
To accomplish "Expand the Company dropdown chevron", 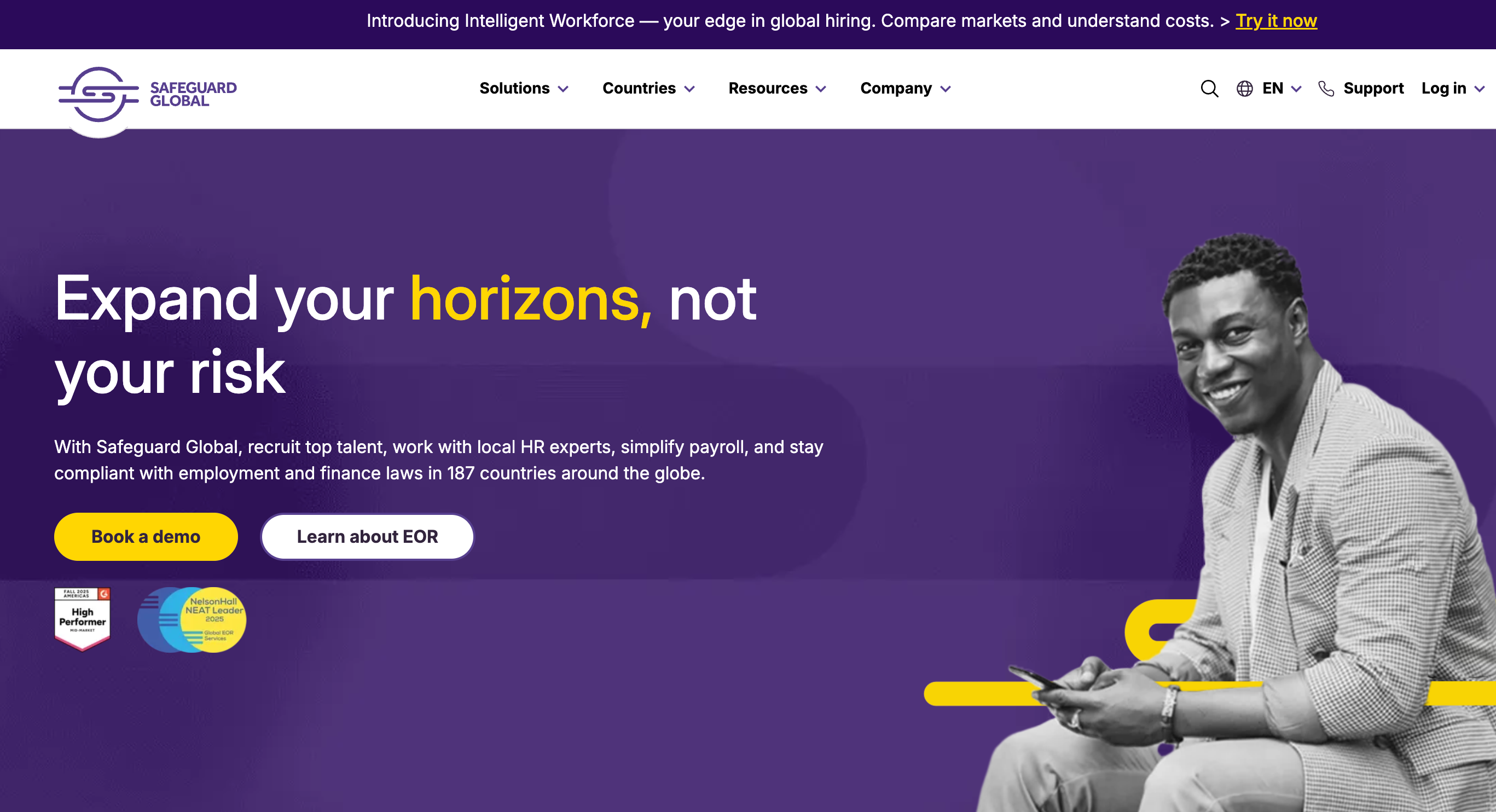I will [x=946, y=89].
